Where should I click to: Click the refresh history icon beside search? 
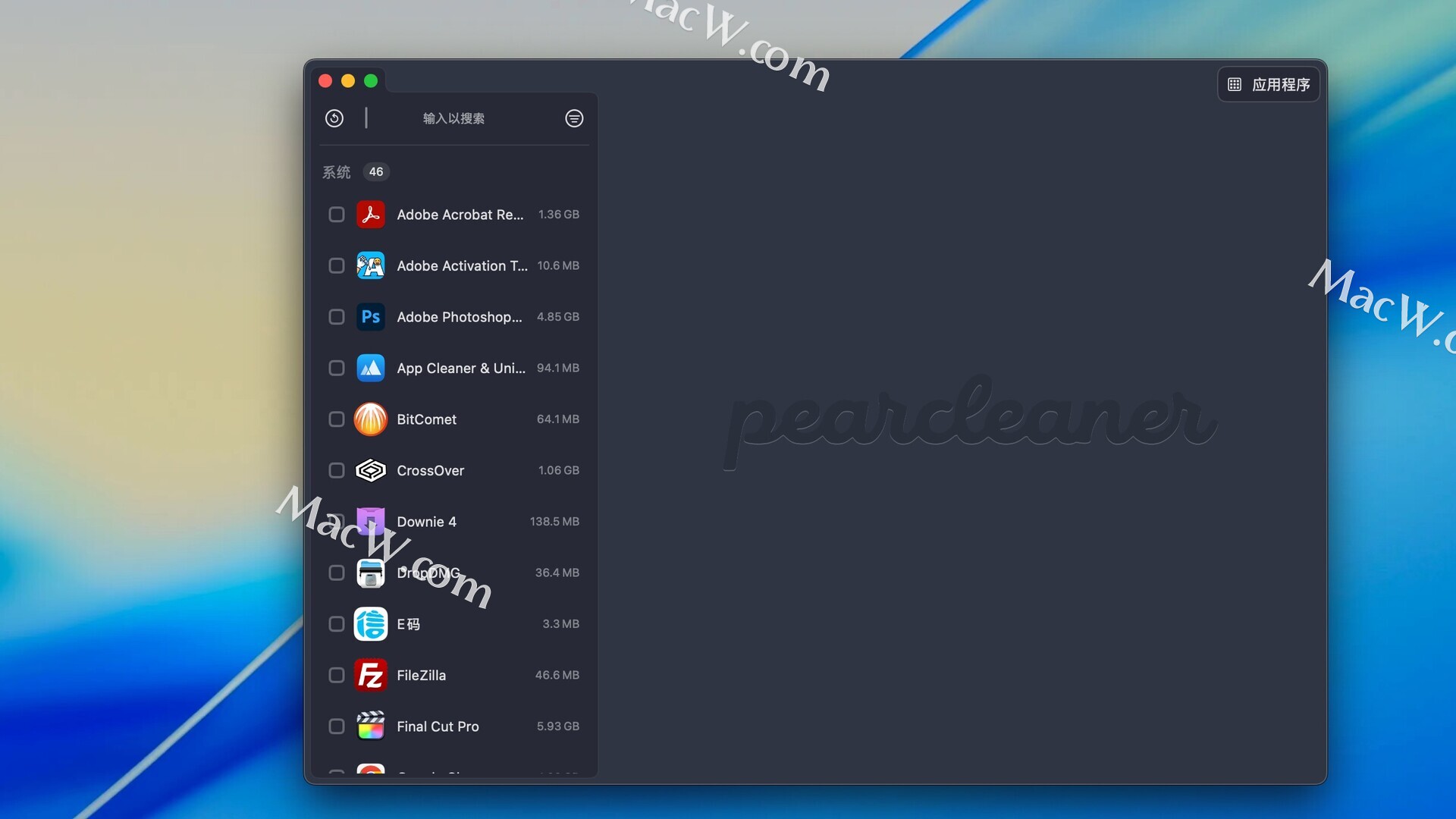[334, 118]
